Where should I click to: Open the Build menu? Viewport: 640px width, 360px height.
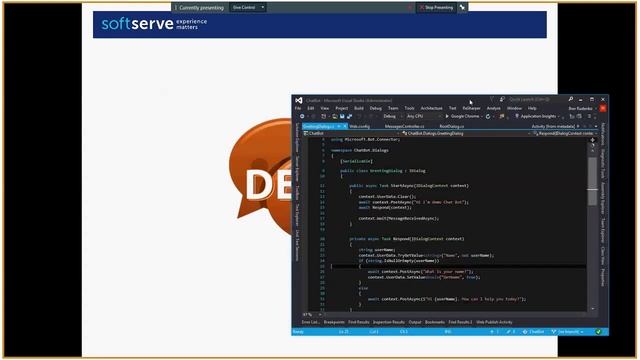pyautogui.click(x=359, y=108)
